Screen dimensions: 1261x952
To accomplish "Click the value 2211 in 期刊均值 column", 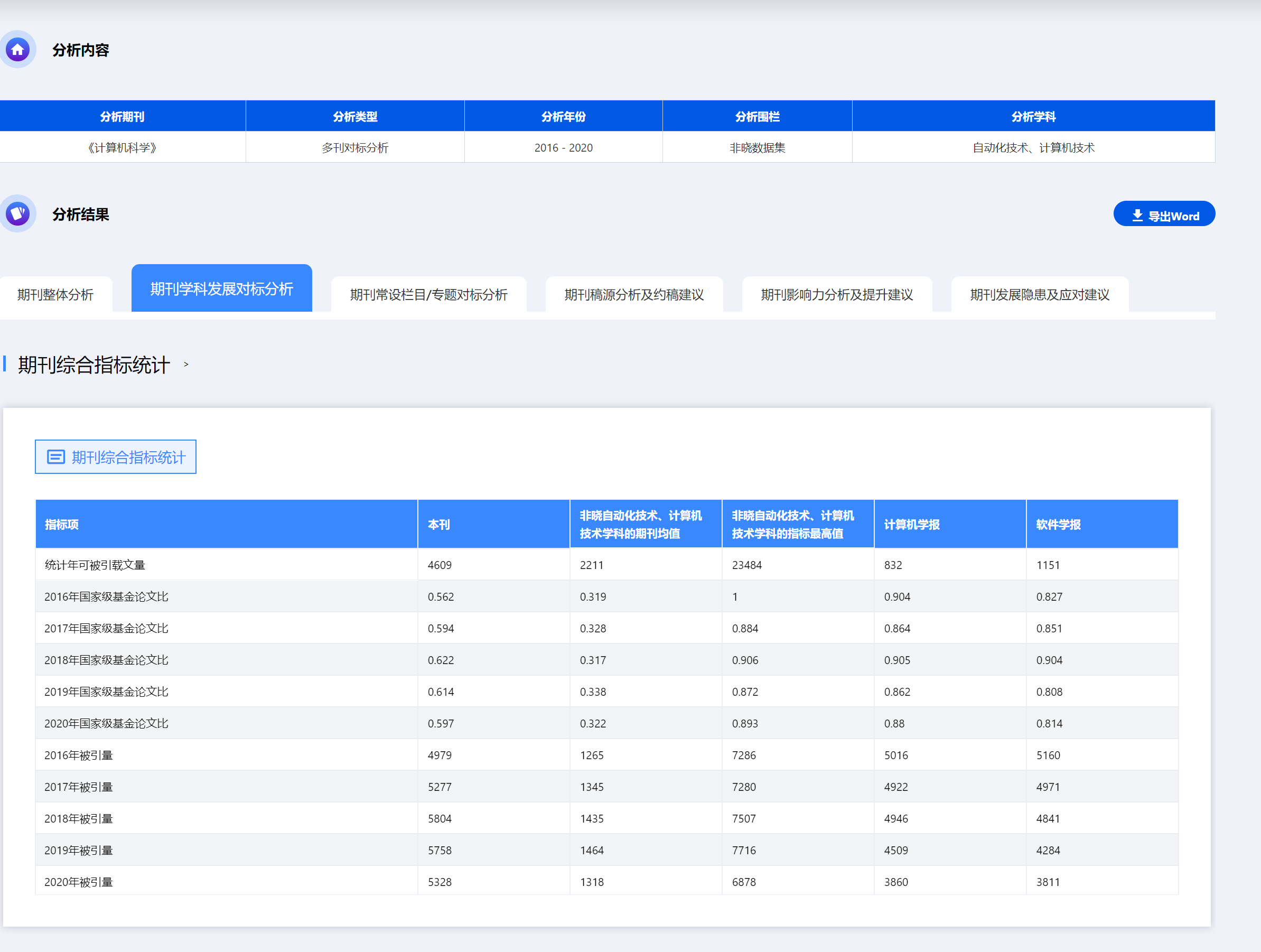I will pyautogui.click(x=592, y=565).
